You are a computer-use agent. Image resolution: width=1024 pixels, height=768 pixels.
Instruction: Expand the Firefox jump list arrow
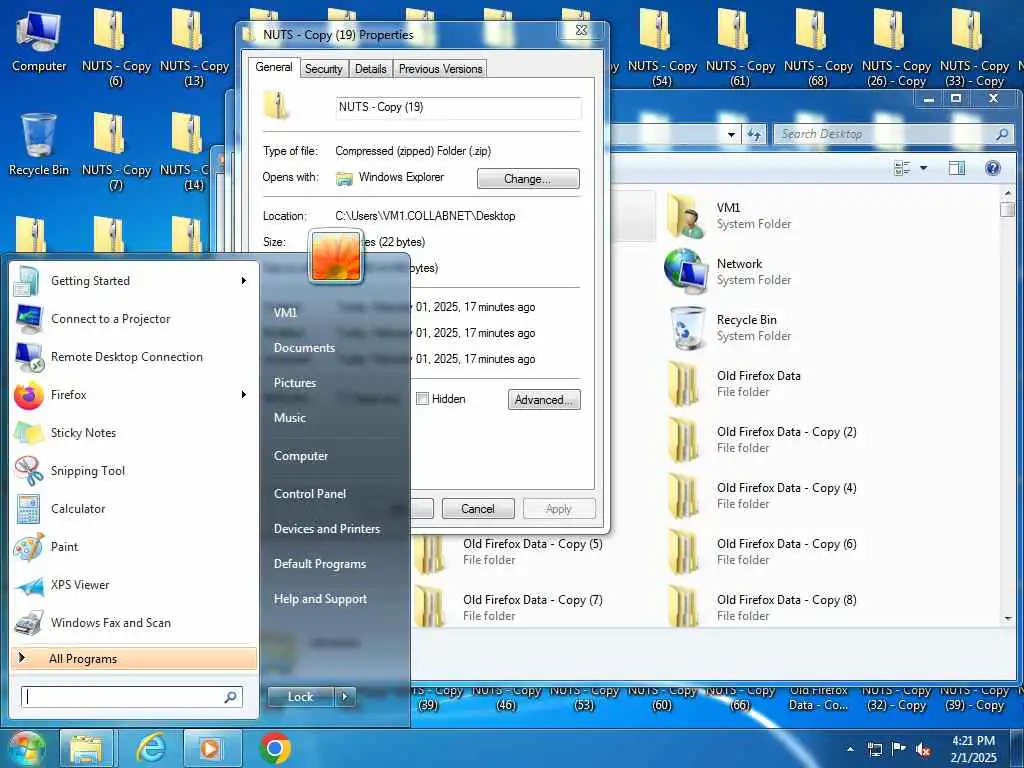click(x=244, y=394)
